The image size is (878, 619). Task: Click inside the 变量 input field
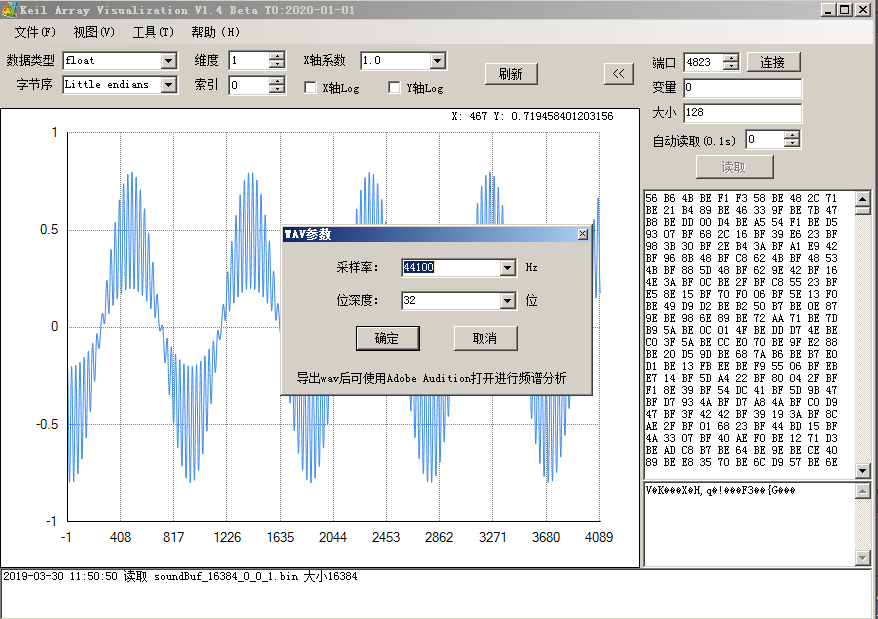(x=742, y=88)
